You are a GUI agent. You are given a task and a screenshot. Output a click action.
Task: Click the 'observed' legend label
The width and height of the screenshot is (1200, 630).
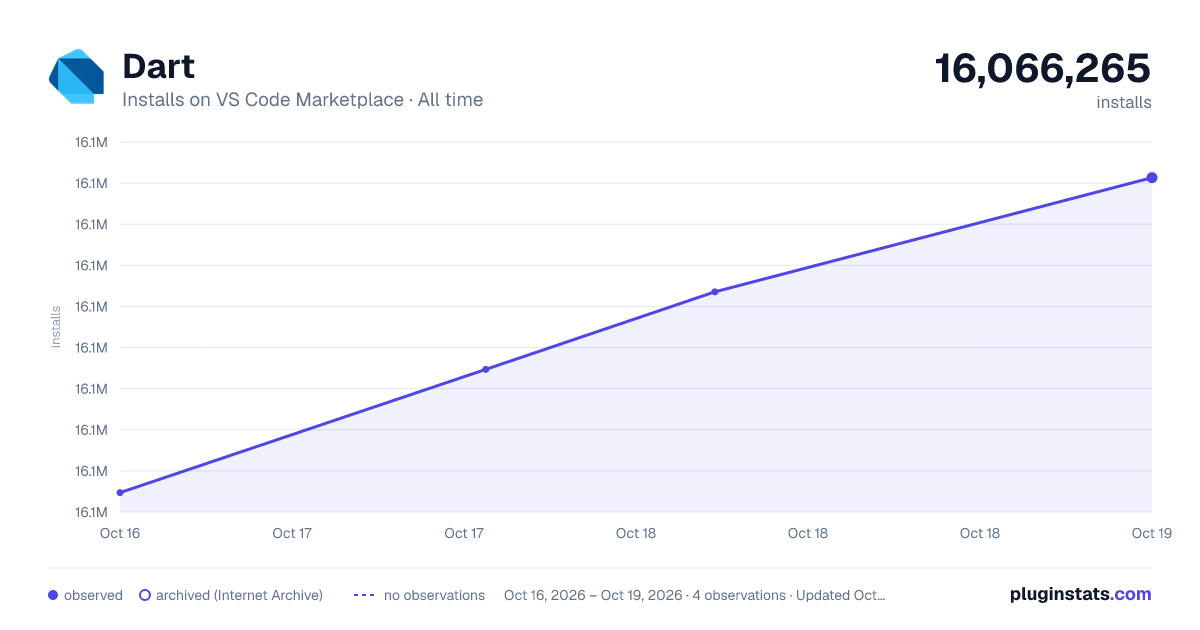(x=93, y=595)
